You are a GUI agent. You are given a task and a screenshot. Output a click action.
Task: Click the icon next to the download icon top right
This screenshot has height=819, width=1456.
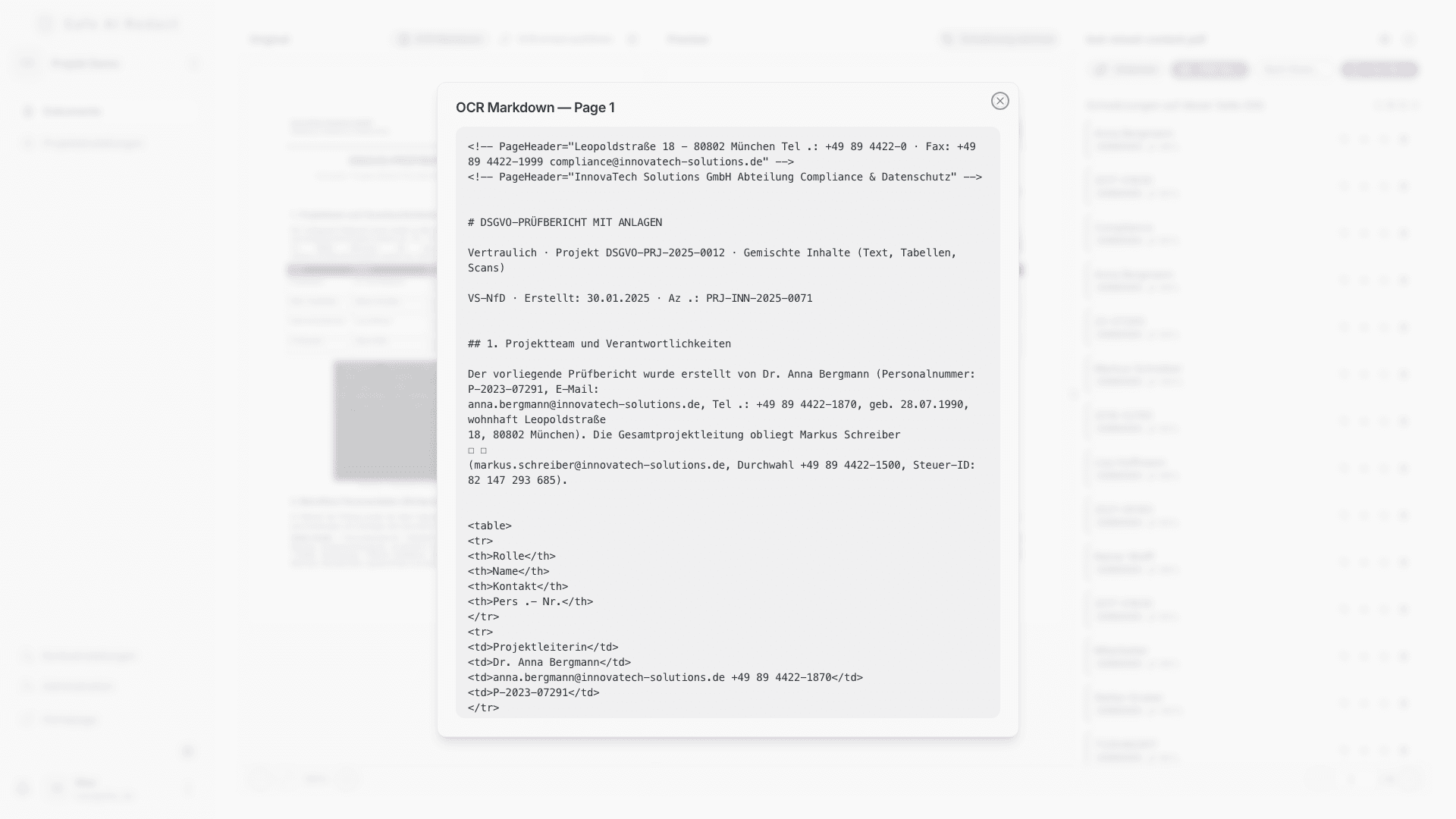[x=1410, y=39]
